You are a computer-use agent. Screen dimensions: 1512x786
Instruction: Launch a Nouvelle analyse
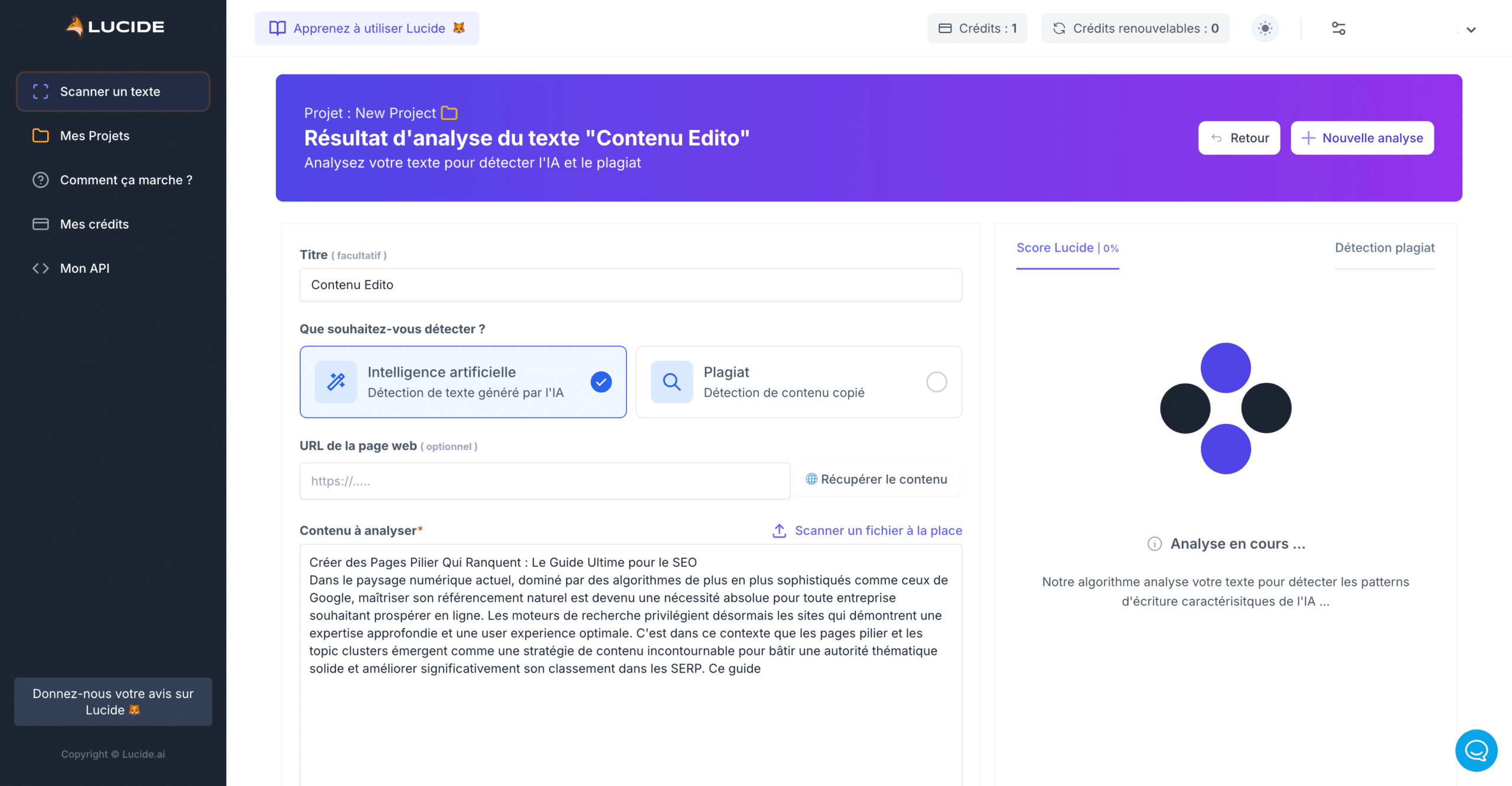[1362, 138]
